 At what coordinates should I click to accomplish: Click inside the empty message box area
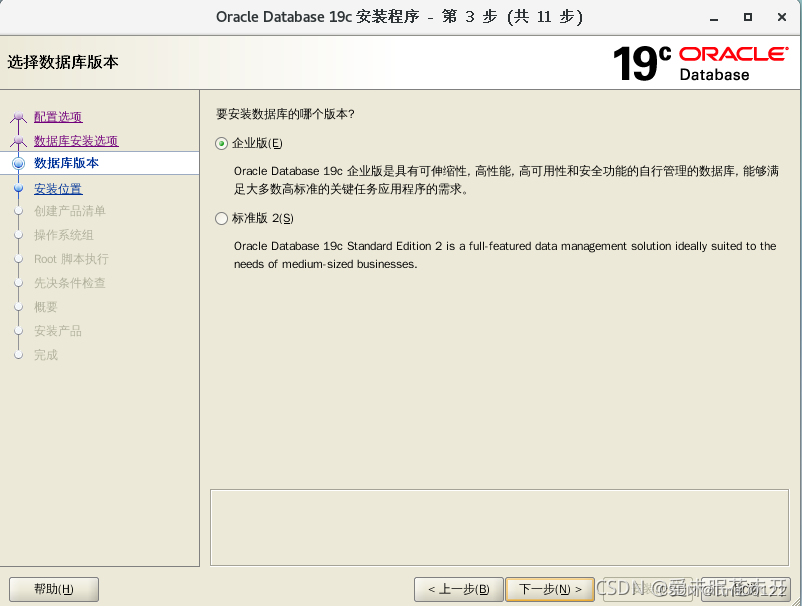pos(499,527)
